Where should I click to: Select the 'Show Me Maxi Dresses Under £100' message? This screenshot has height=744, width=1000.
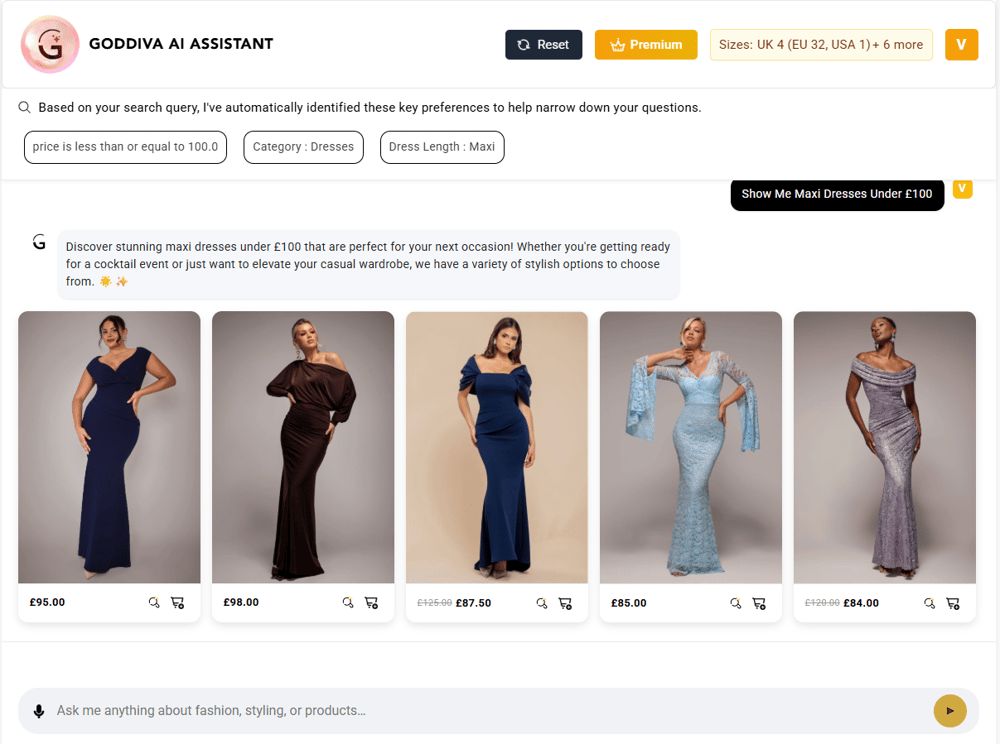point(837,195)
